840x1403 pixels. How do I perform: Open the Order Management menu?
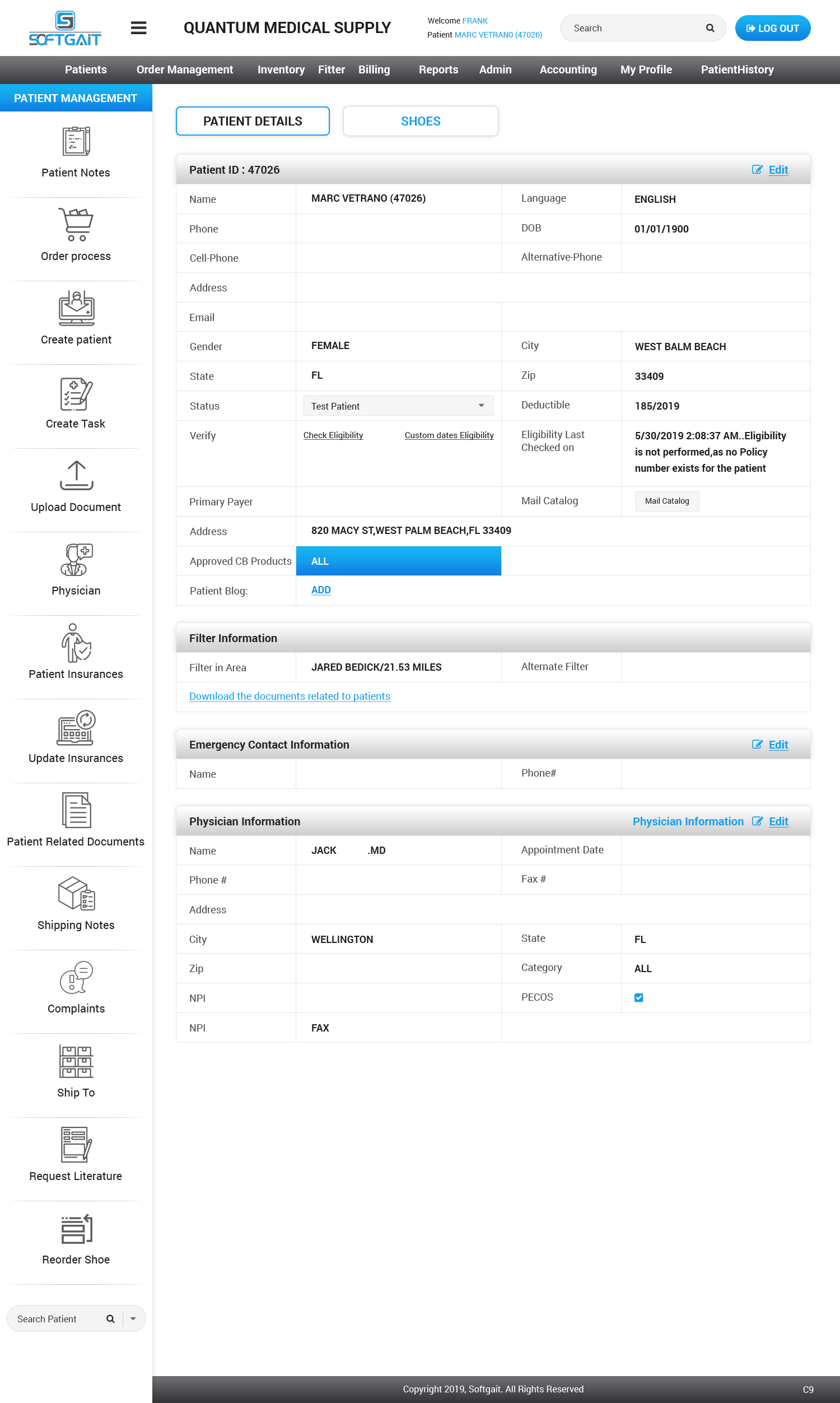pyautogui.click(x=185, y=69)
